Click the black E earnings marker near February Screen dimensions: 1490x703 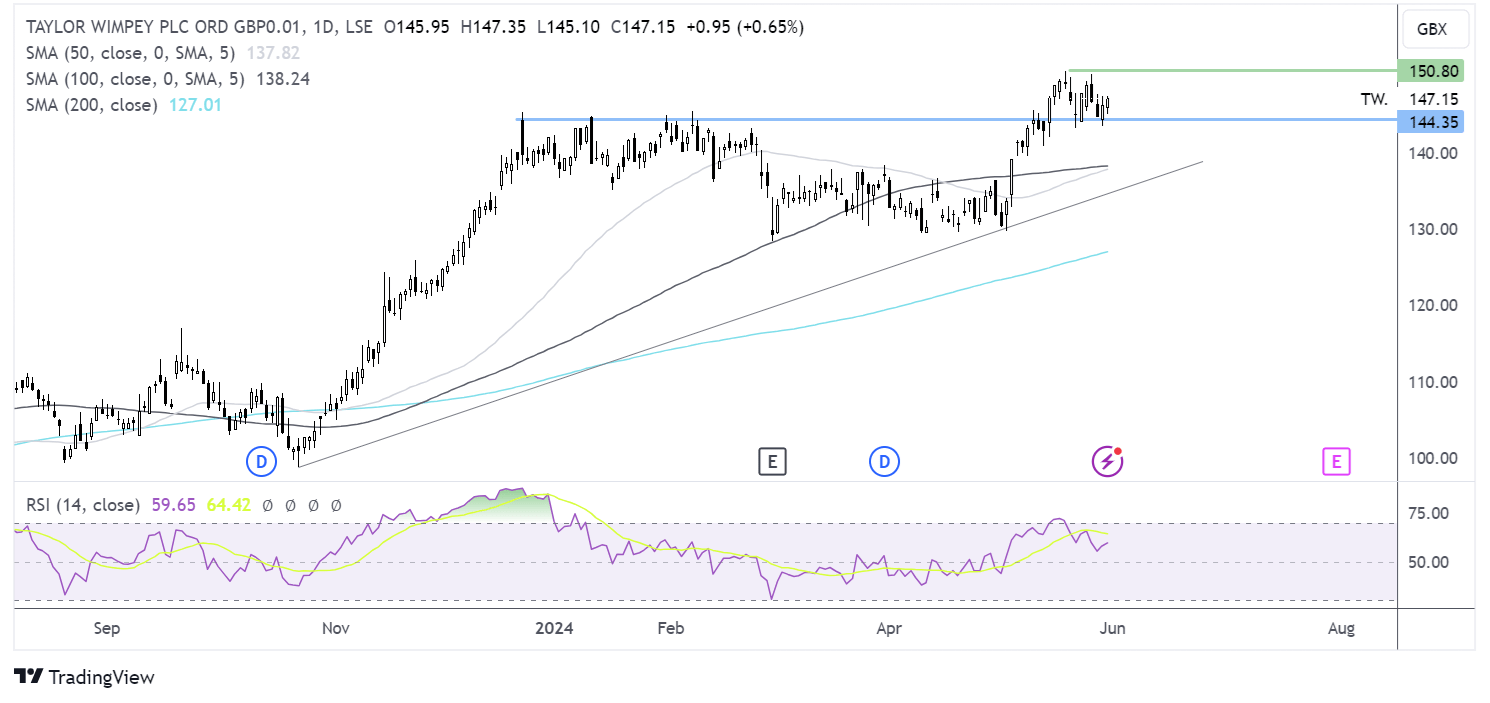click(772, 461)
